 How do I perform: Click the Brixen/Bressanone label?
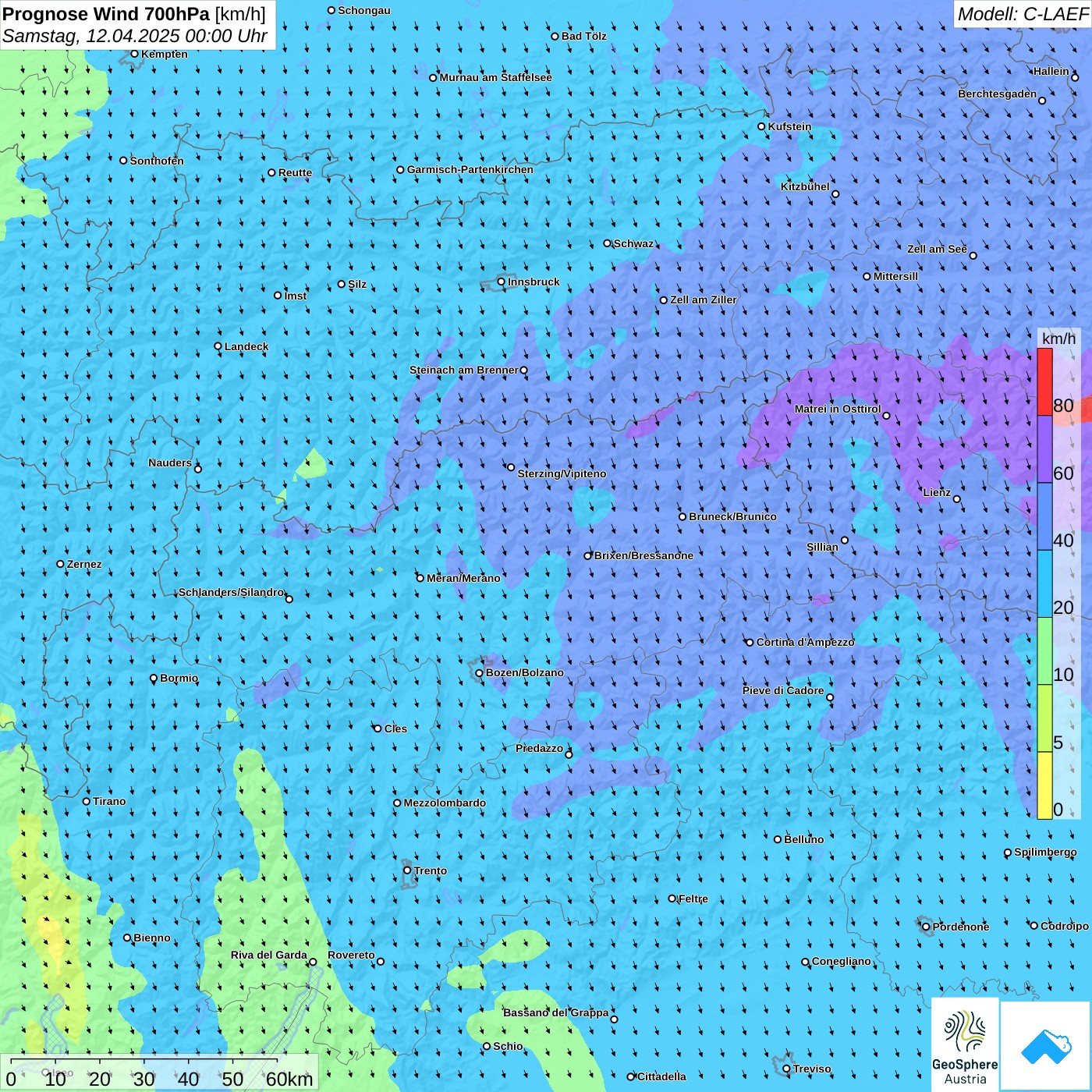(643, 555)
